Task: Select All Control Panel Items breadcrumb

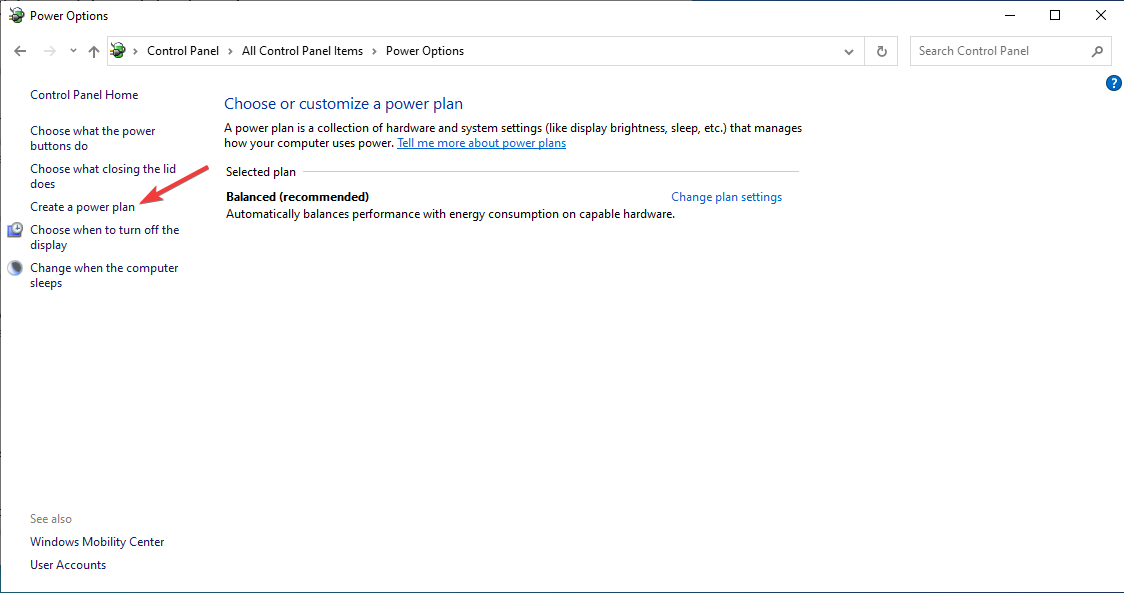Action: pos(303,51)
